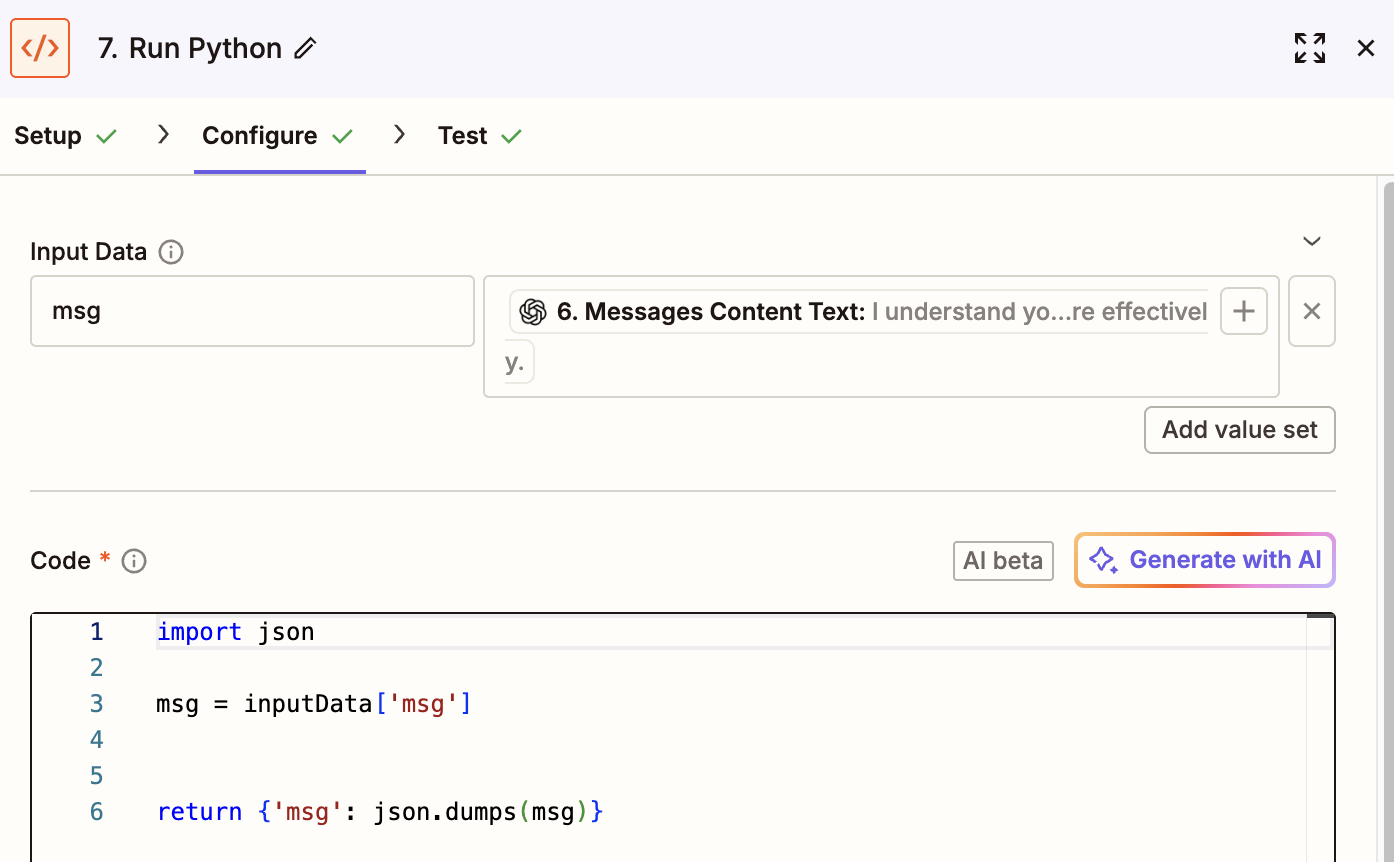Click the pencil icon to rename step

tap(306, 48)
